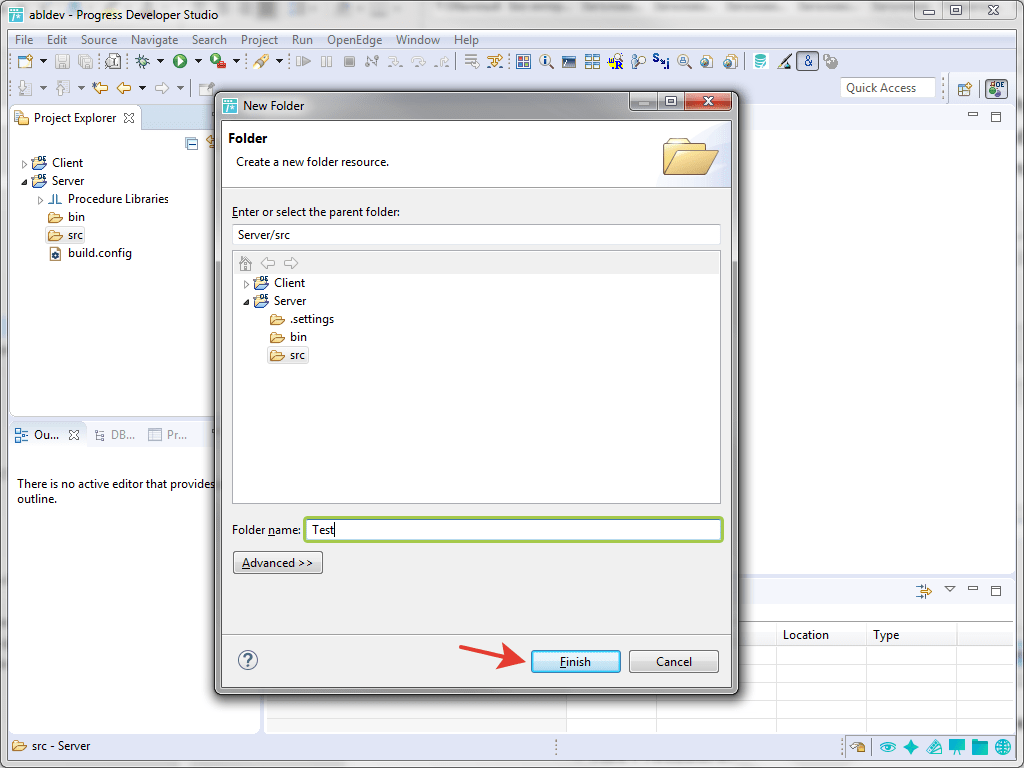Click the yellow R toolbar icon
Screen dimensions: 1024x768
point(615,62)
